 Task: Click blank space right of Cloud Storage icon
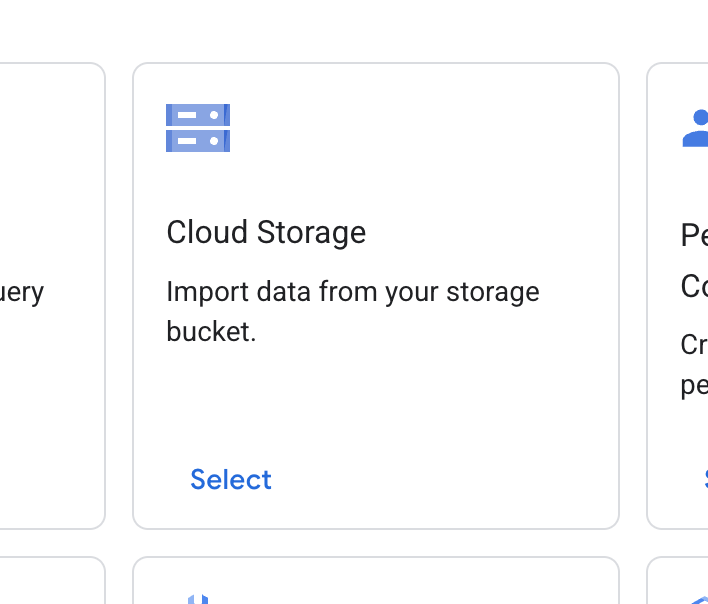(x=420, y=128)
